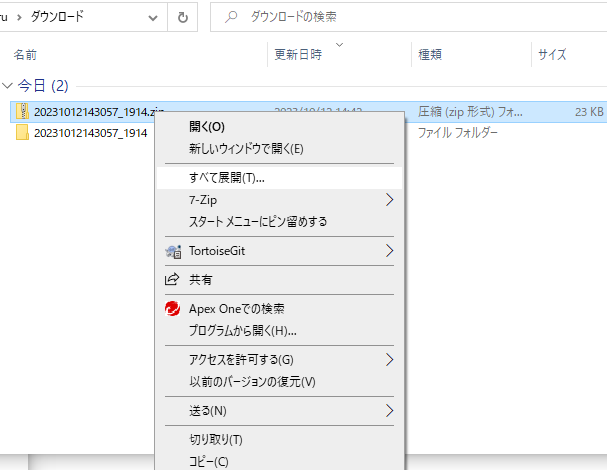Click the folder icon for 20231012143057_1914
607x470 pixels.
[23, 133]
